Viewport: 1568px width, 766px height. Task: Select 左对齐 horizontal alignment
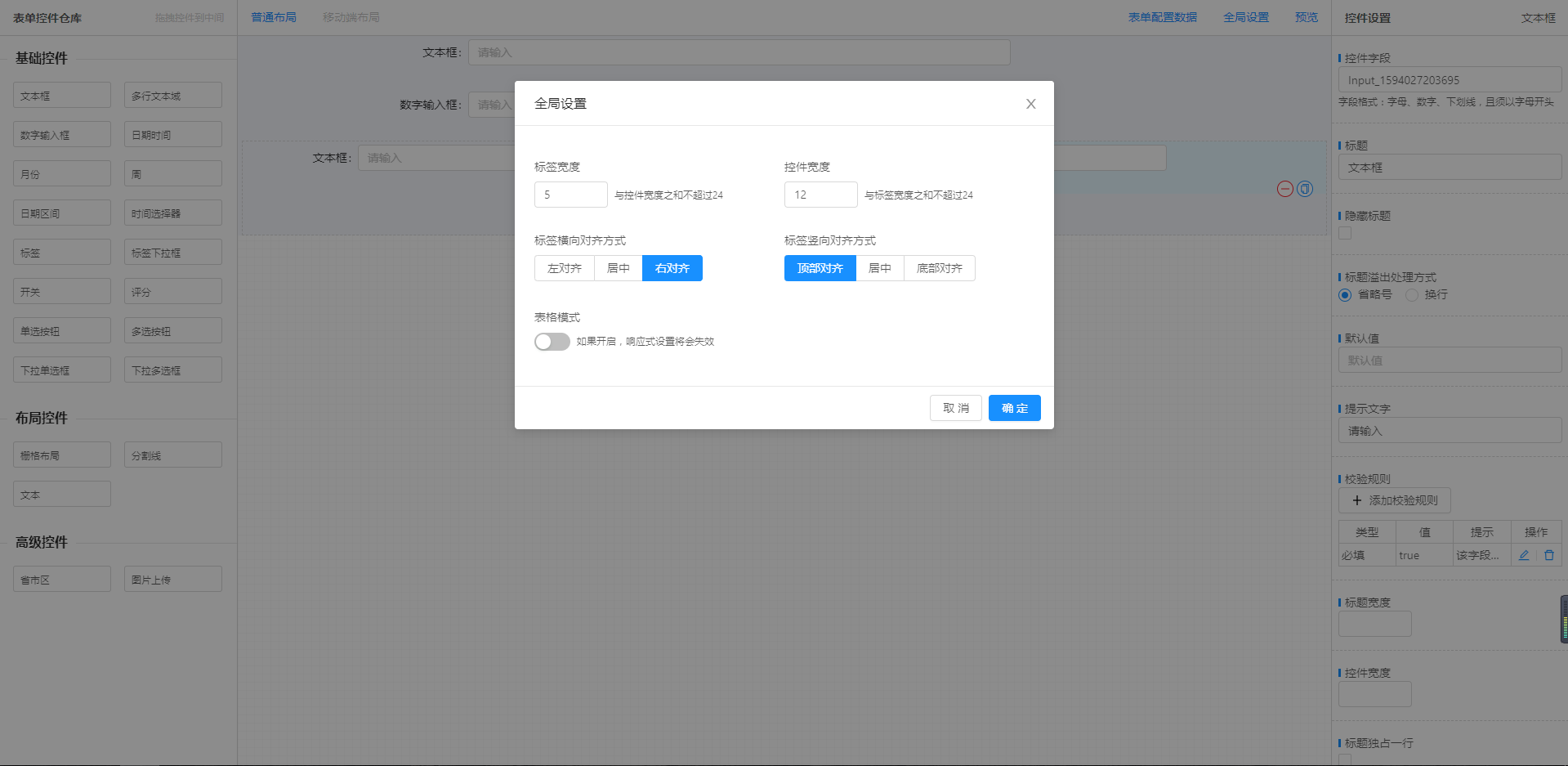coord(565,268)
